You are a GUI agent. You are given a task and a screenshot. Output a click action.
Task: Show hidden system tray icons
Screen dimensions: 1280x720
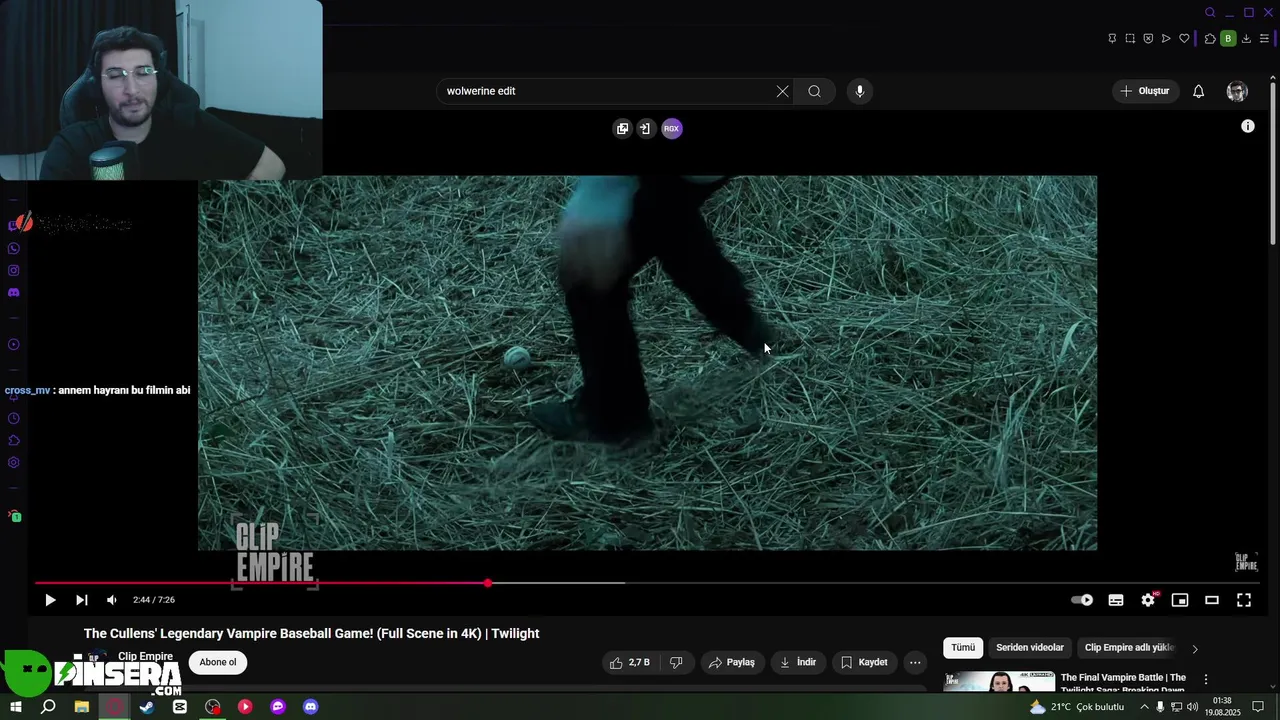(x=1144, y=707)
